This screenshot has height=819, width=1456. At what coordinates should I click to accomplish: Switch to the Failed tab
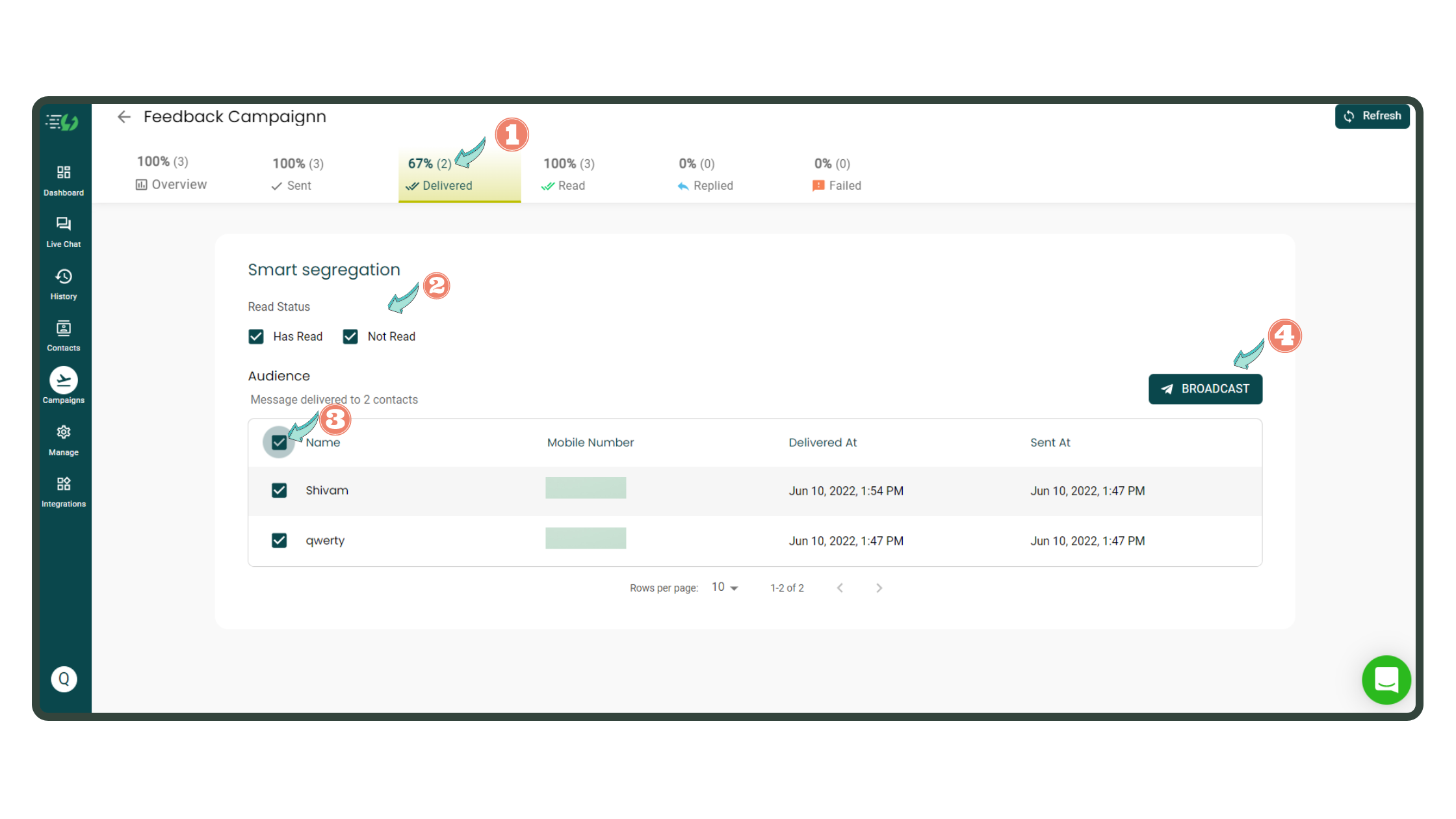(x=837, y=175)
